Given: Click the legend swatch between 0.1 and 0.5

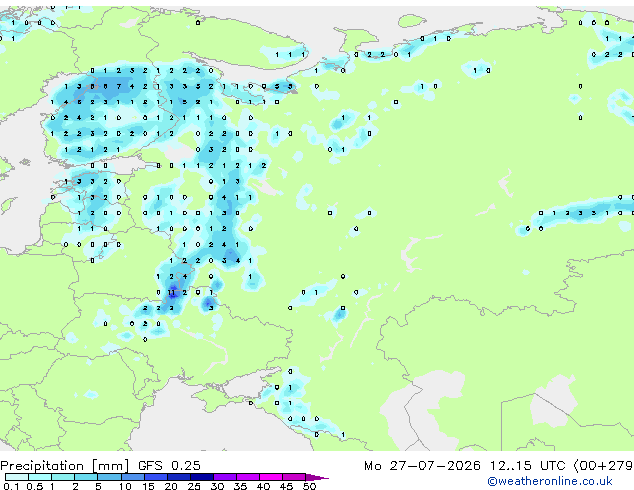Looking at the screenshot, I should [17, 477].
